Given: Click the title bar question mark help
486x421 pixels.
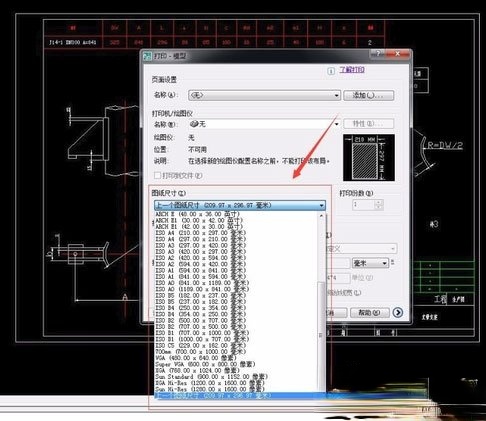Looking at the screenshot, I should [x=378, y=53].
